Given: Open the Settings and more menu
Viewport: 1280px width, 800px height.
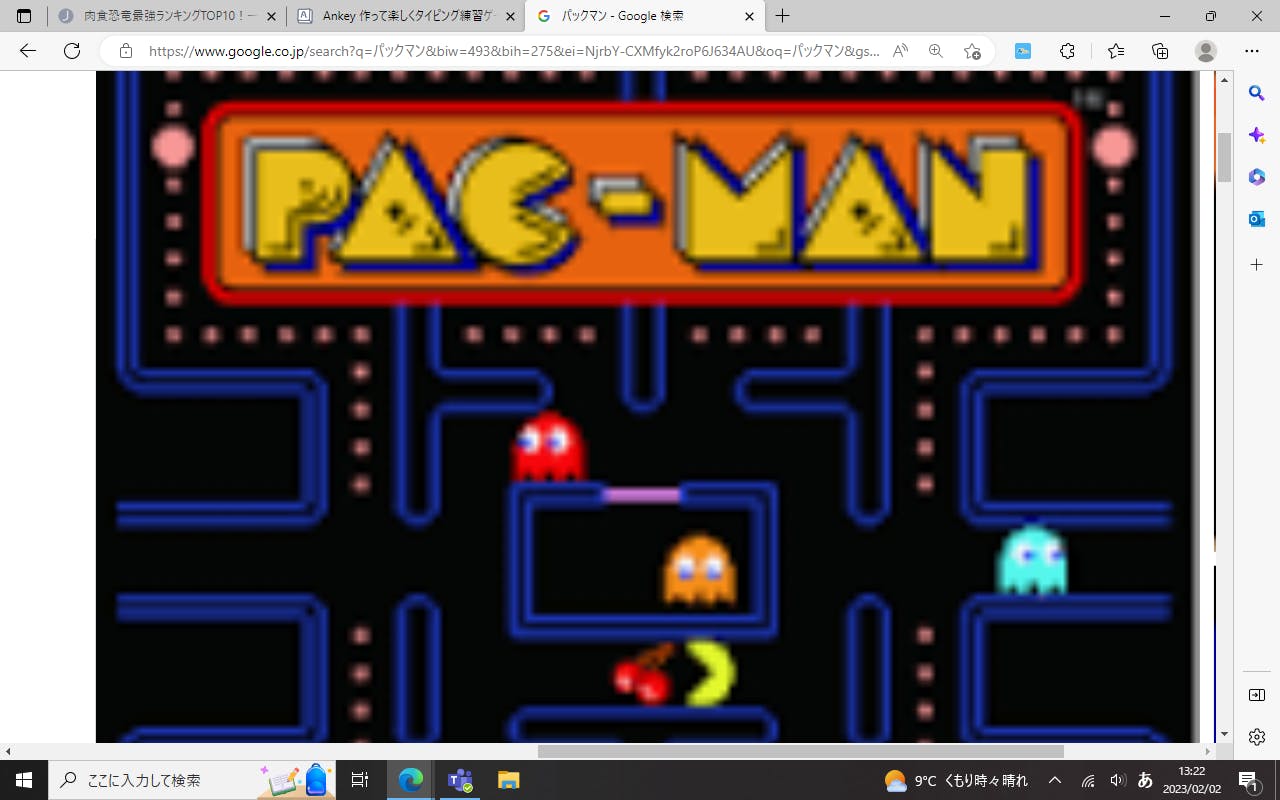Looking at the screenshot, I should pos(1252,51).
